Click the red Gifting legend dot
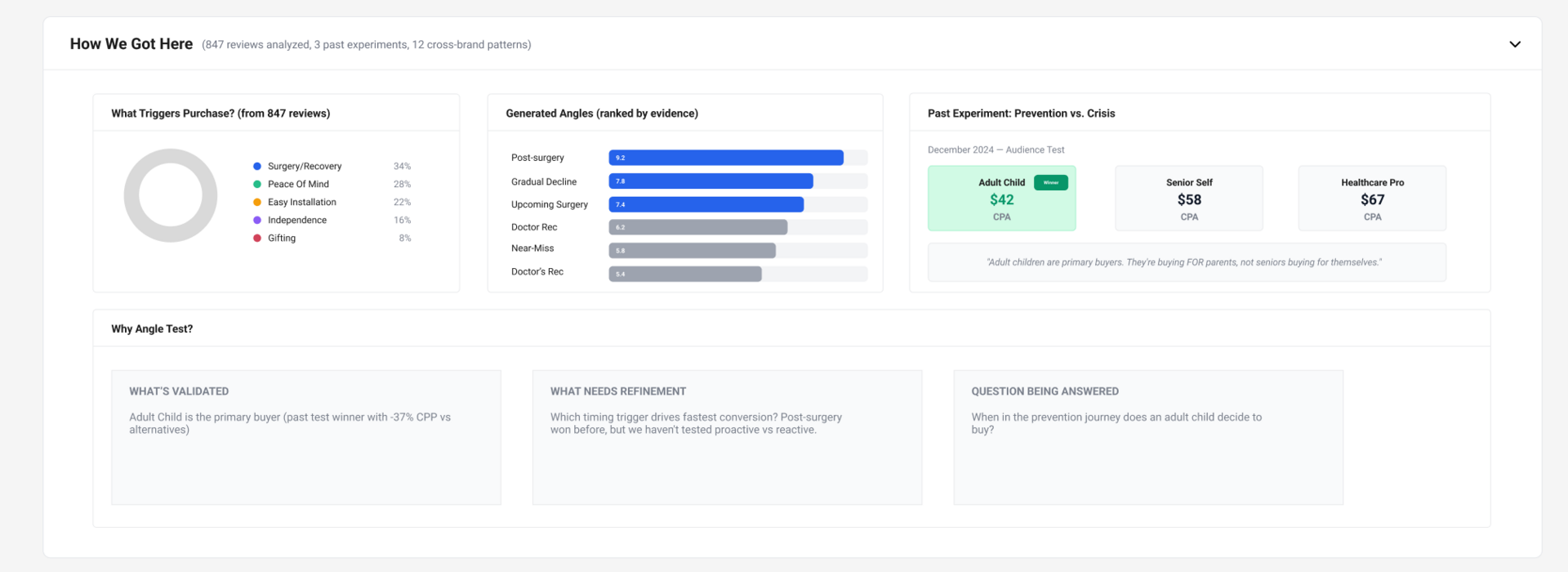Image resolution: width=1568 pixels, height=572 pixels. coord(257,239)
